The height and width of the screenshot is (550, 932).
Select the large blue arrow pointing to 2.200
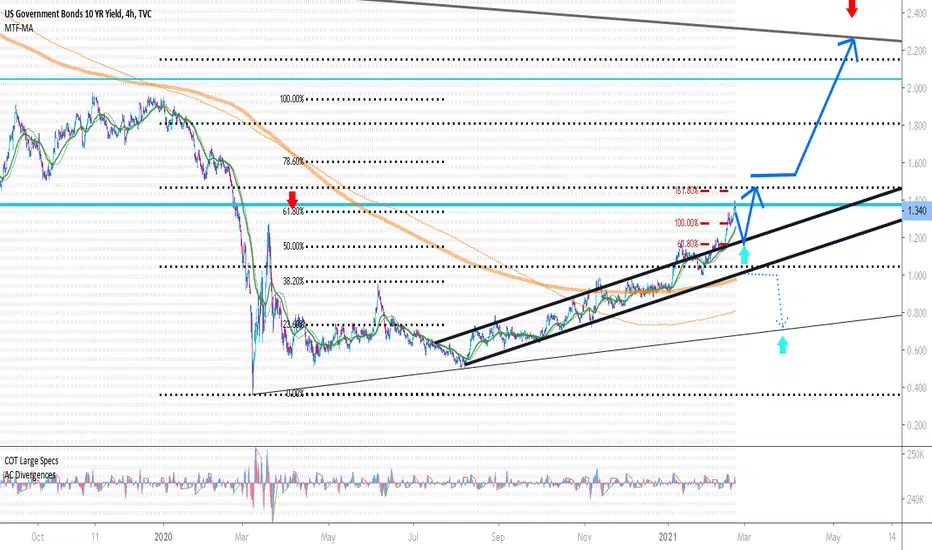point(805,107)
